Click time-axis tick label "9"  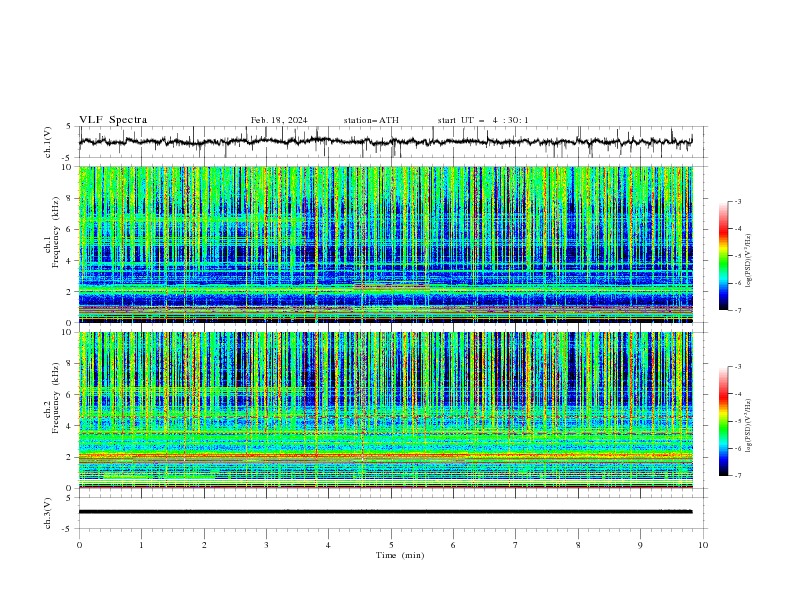pyautogui.click(x=640, y=545)
